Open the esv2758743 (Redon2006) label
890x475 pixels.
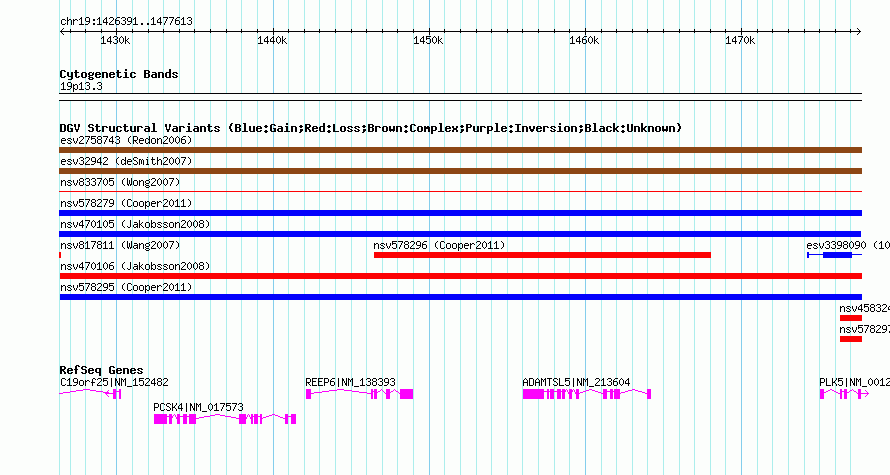tap(126, 140)
